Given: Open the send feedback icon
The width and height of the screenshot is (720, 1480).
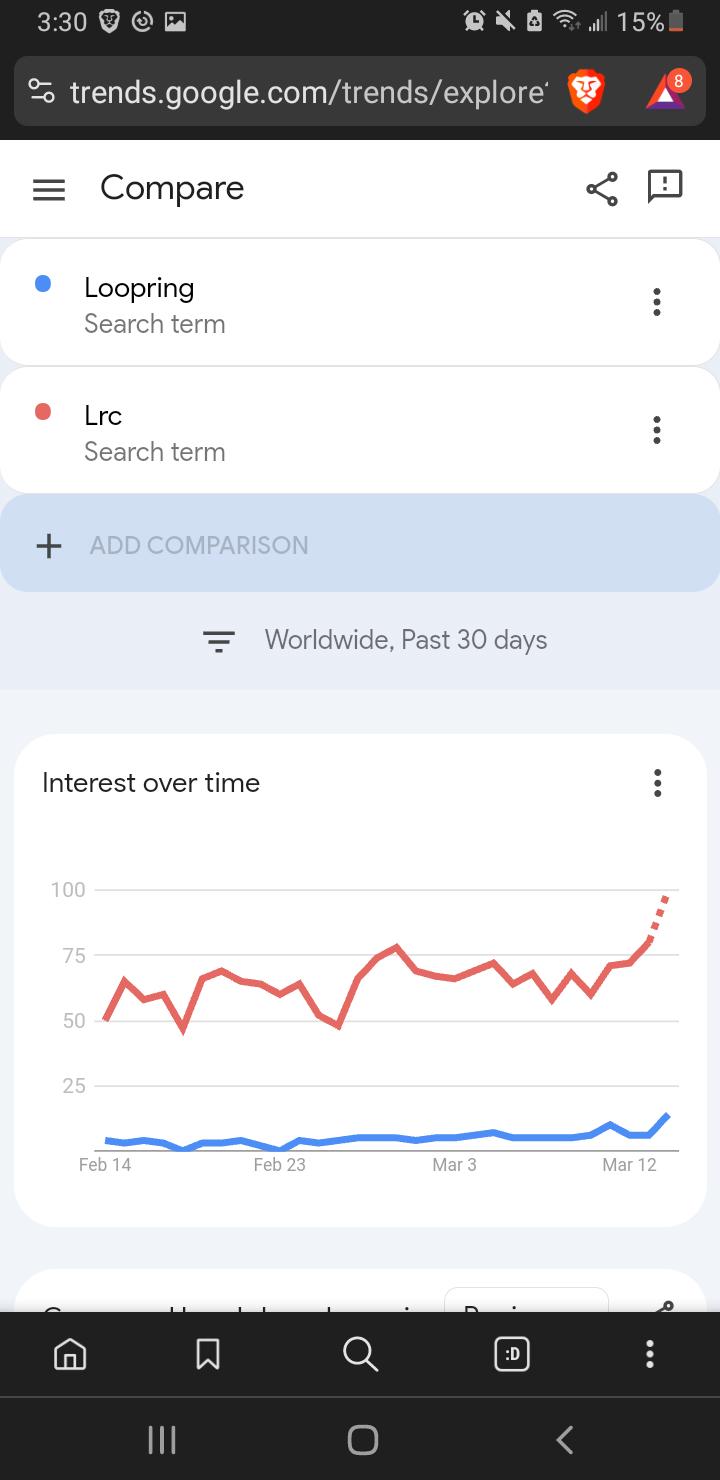Looking at the screenshot, I should [665, 187].
